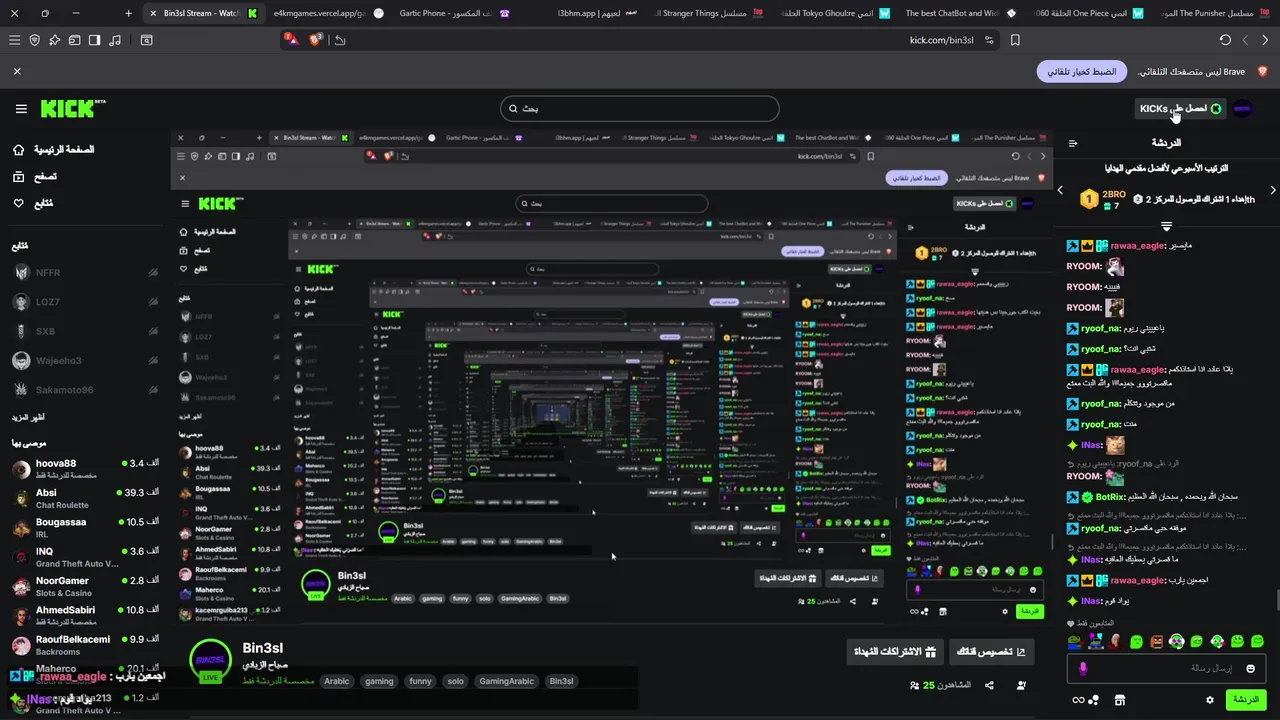
Task: Open emoji picker in chat input
Action: tap(1250, 668)
